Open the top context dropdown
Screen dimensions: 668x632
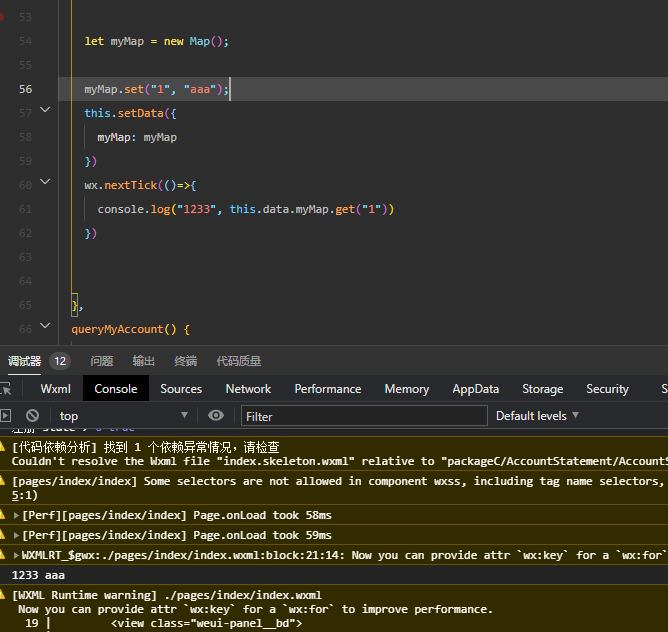[124, 416]
